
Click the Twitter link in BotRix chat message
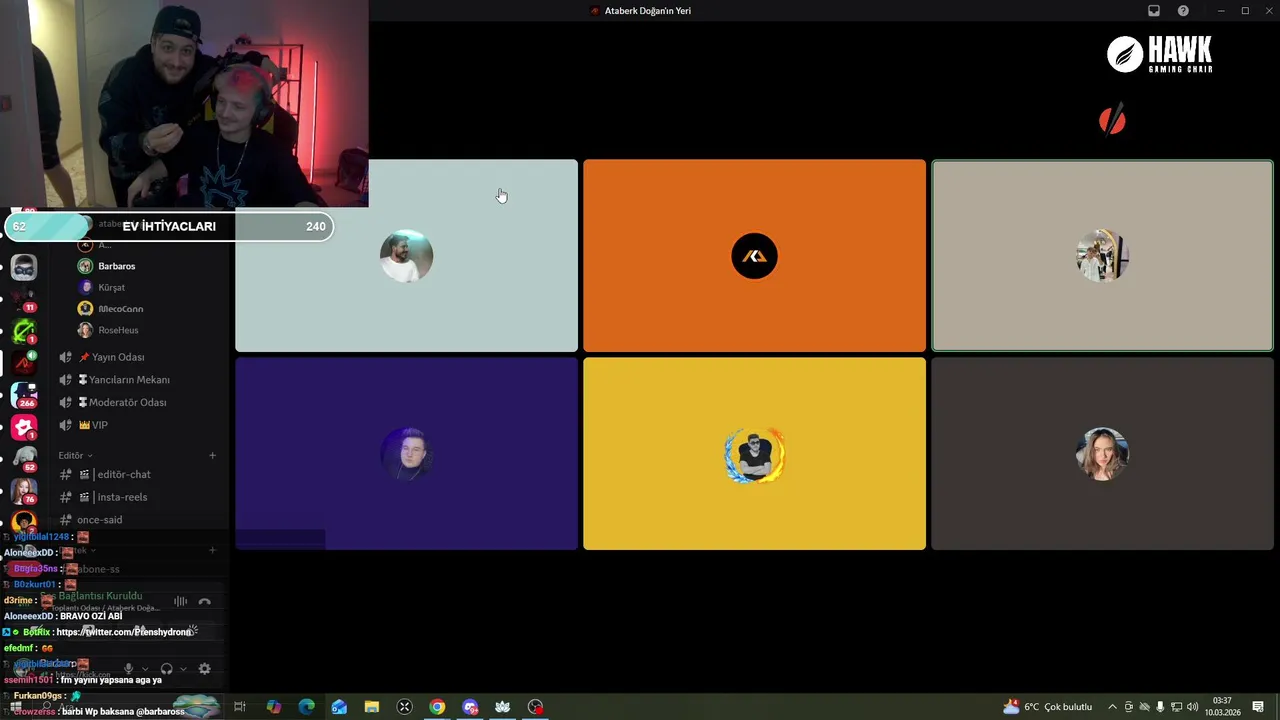[x=123, y=632]
